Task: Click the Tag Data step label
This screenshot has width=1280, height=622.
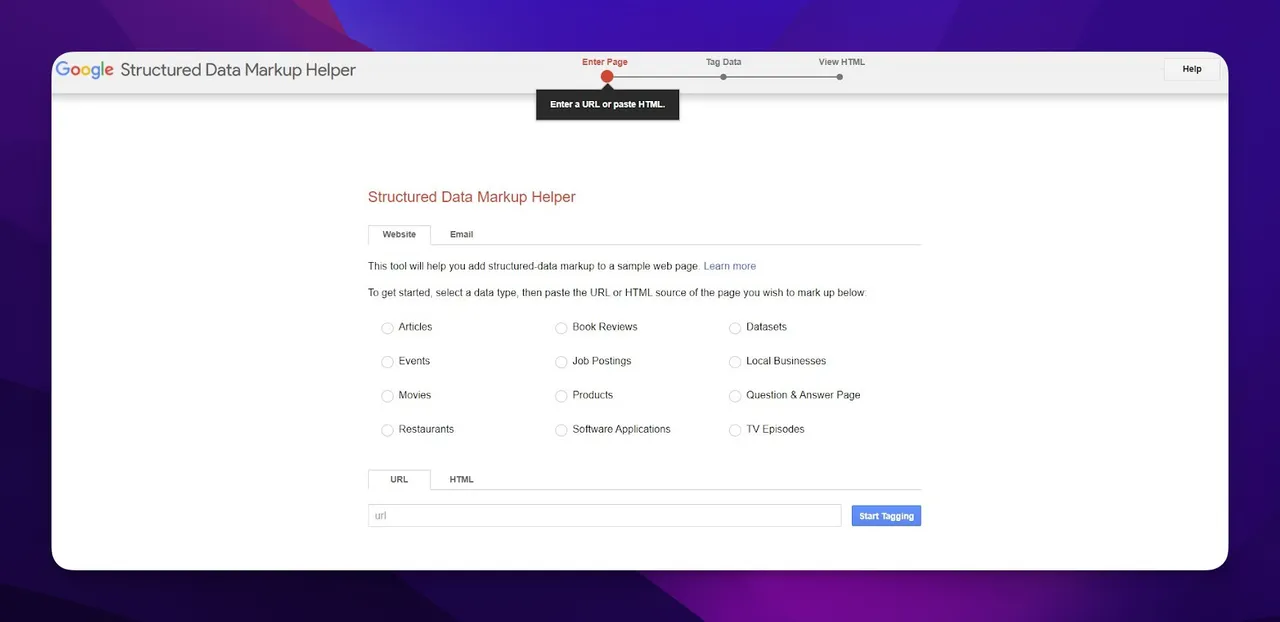Action: 723,62
